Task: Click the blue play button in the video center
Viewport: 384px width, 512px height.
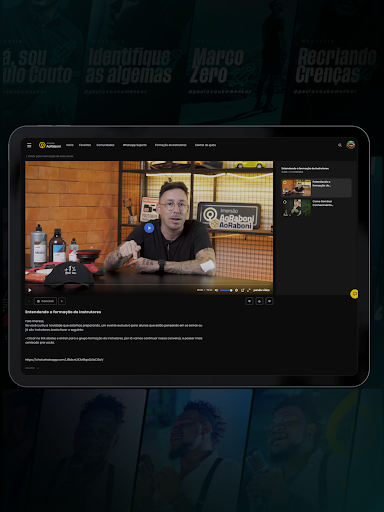Action: (149, 228)
